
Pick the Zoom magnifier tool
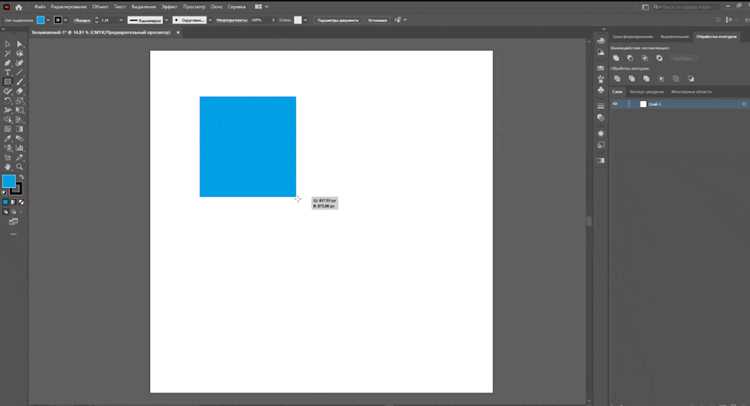coord(20,167)
